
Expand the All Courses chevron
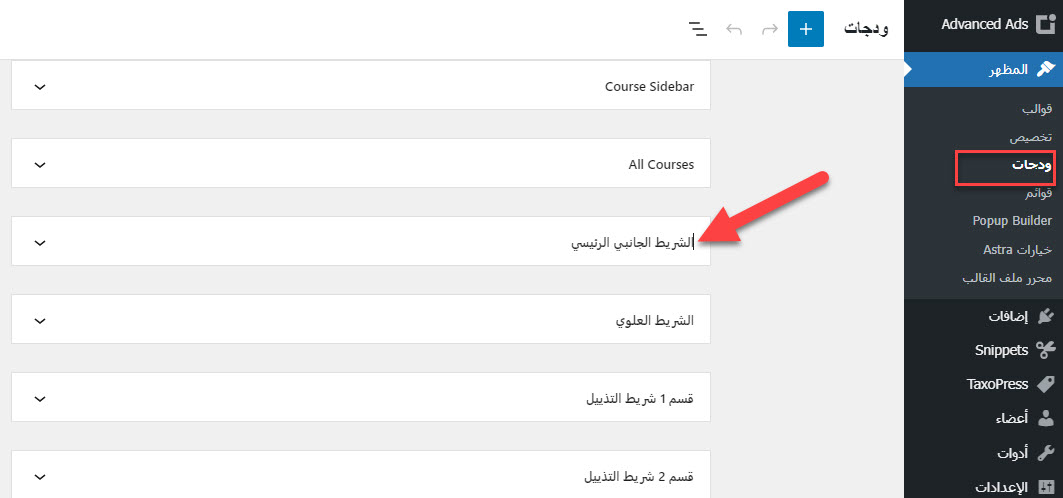point(40,165)
